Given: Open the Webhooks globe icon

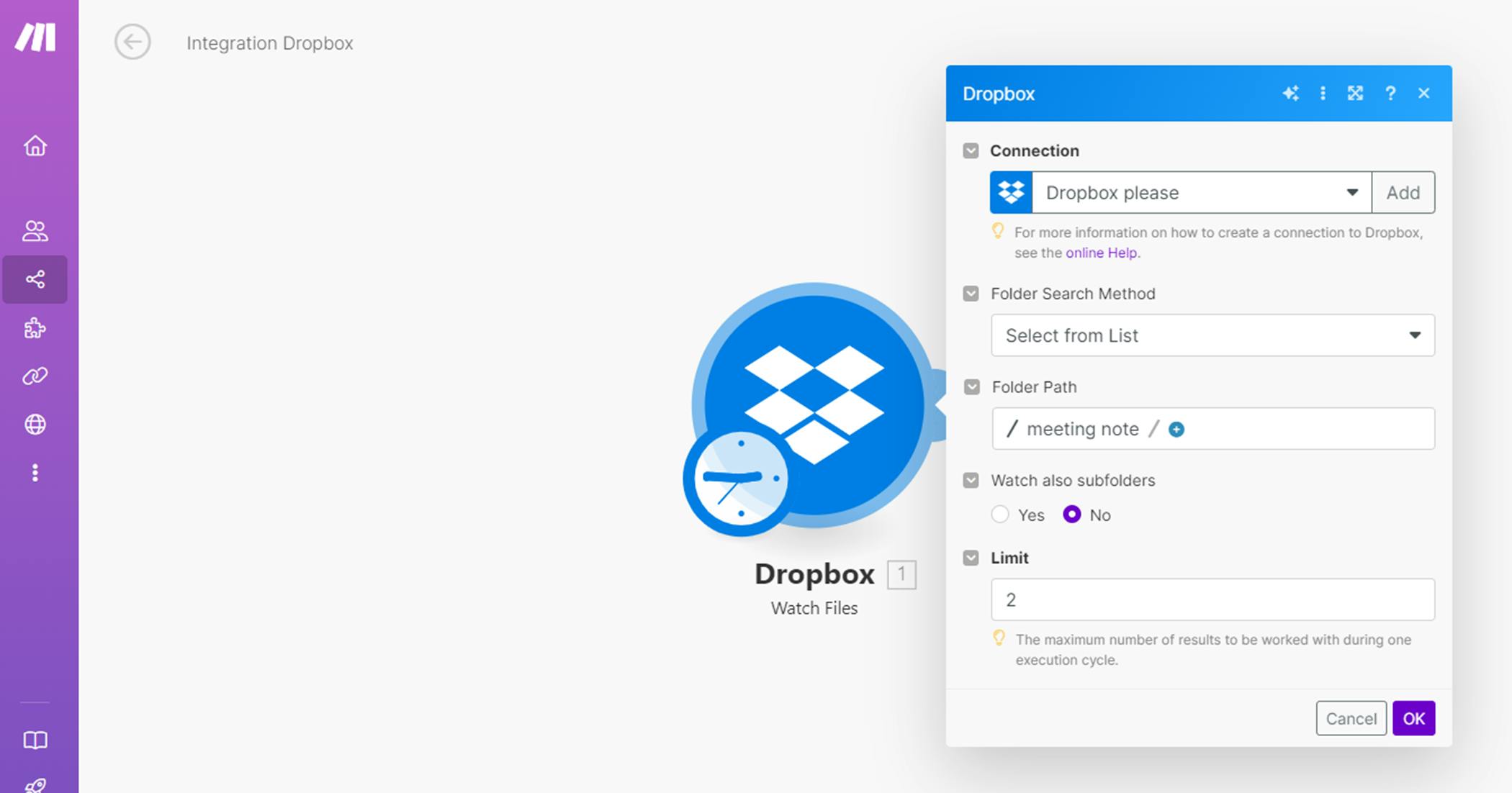Looking at the screenshot, I should 35,425.
